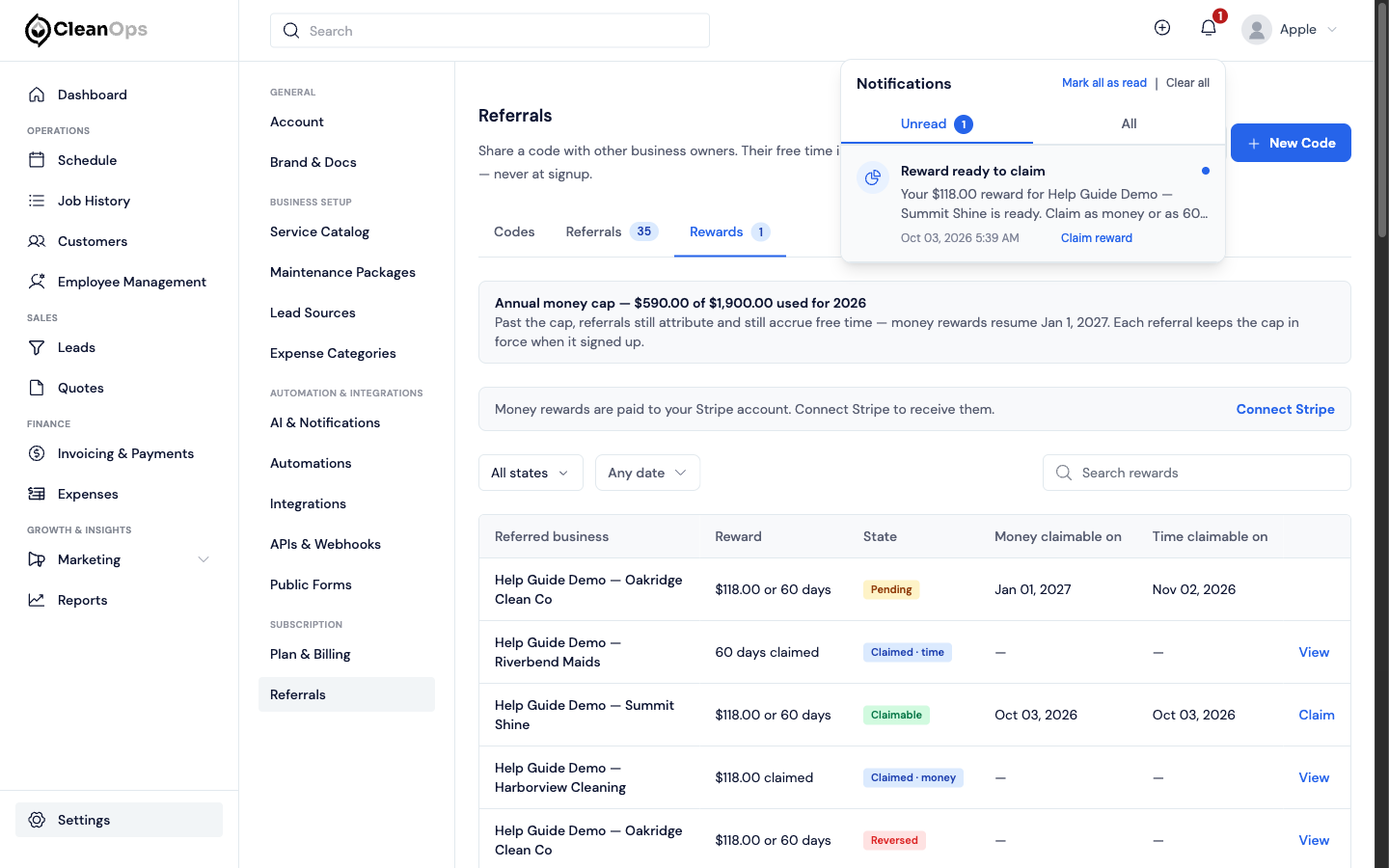
Task: Select the Unread notifications tab
Action: click(937, 123)
